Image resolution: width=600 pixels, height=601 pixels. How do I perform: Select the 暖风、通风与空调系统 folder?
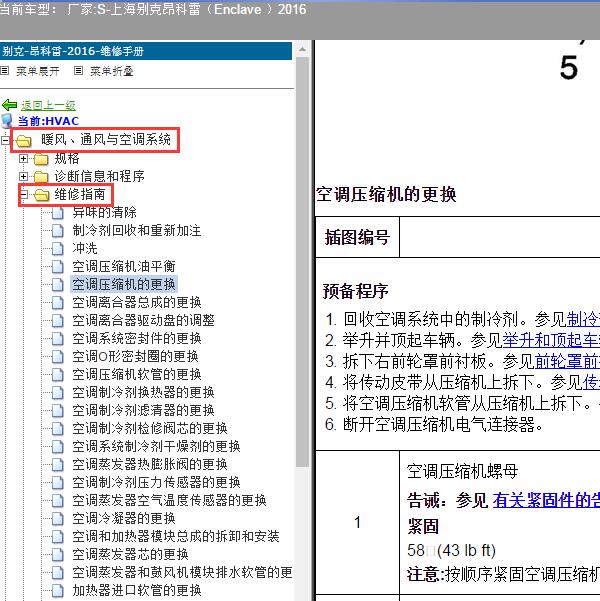[x=106, y=140]
